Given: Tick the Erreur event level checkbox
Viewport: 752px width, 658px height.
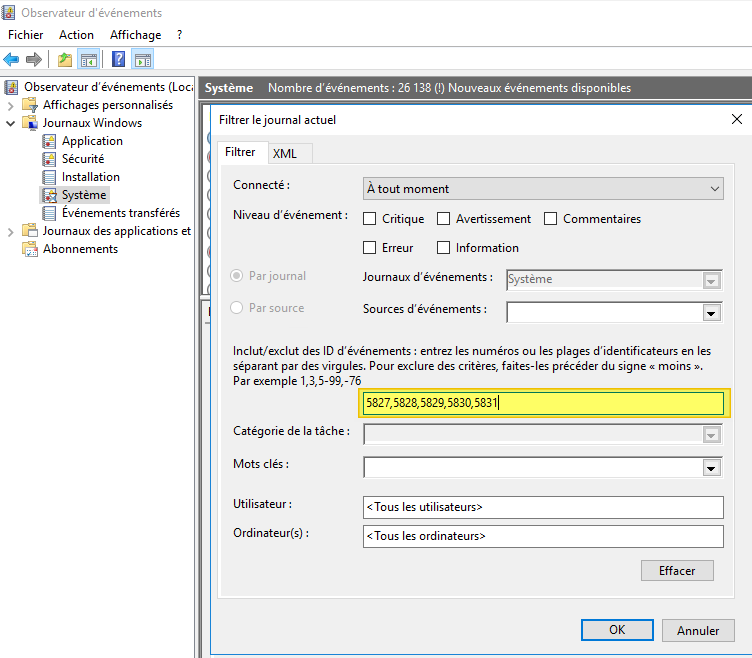Looking at the screenshot, I should coord(370,248).
